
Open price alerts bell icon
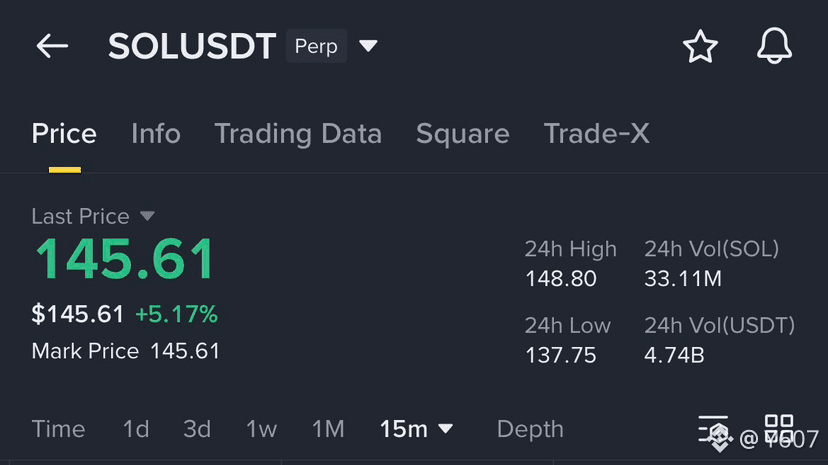[x=774, y=47]
